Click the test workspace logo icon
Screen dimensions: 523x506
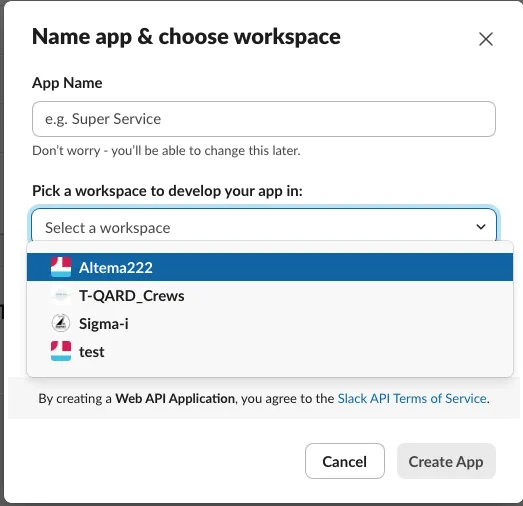61,351
